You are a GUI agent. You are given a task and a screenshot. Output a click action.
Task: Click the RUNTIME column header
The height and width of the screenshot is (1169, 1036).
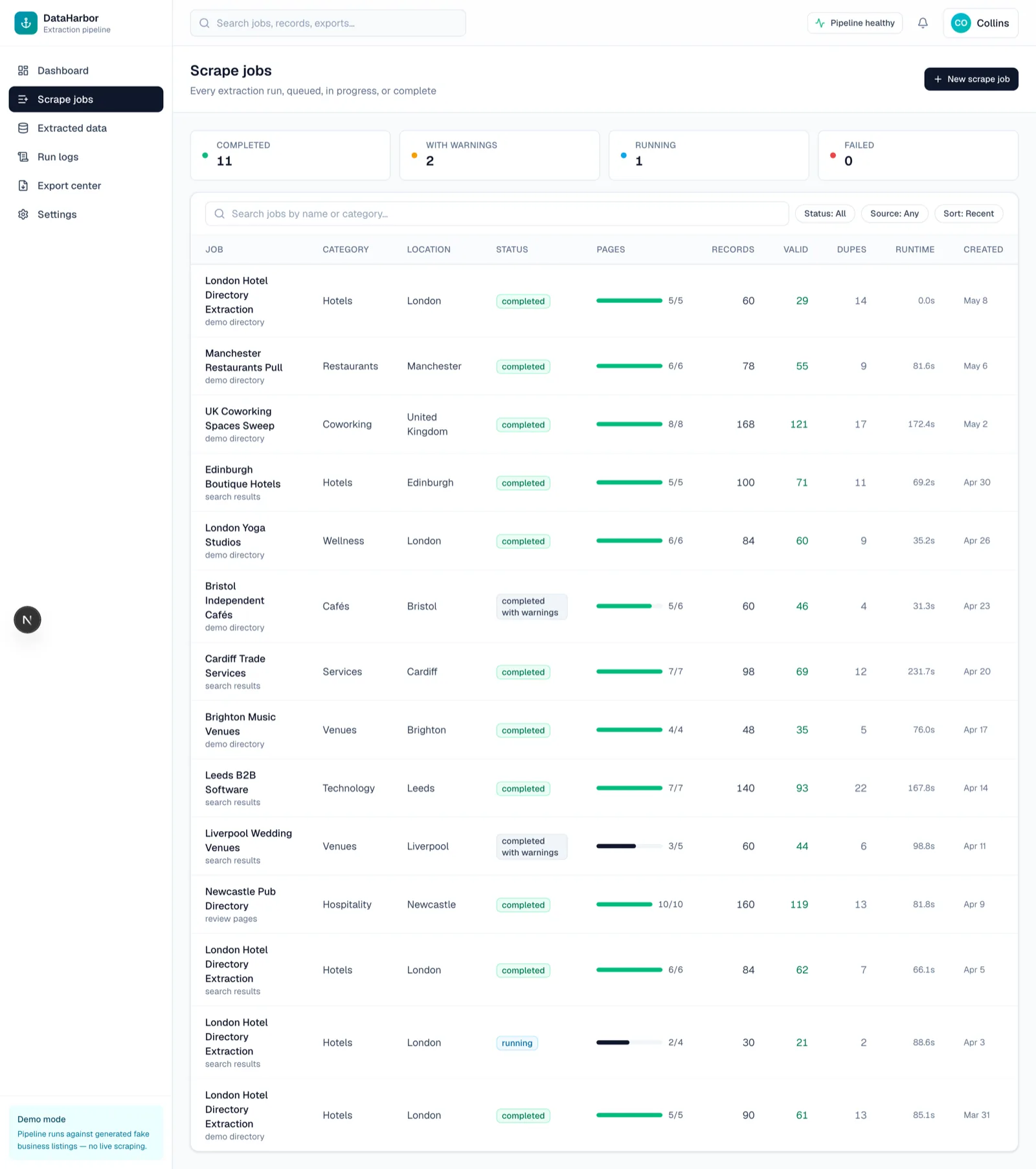coord(914,249)
